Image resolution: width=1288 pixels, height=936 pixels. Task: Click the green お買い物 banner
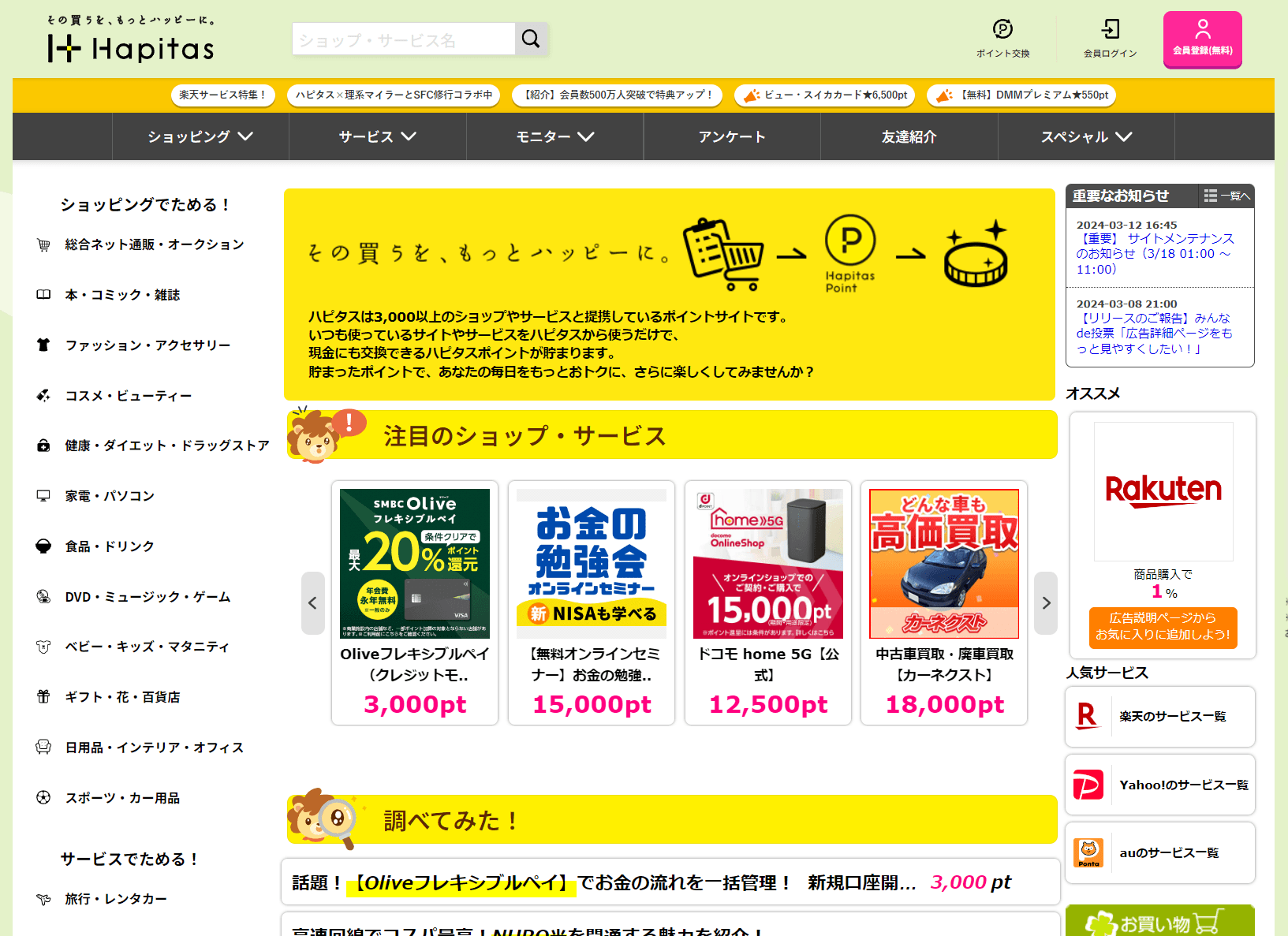tap(1160, 920)
